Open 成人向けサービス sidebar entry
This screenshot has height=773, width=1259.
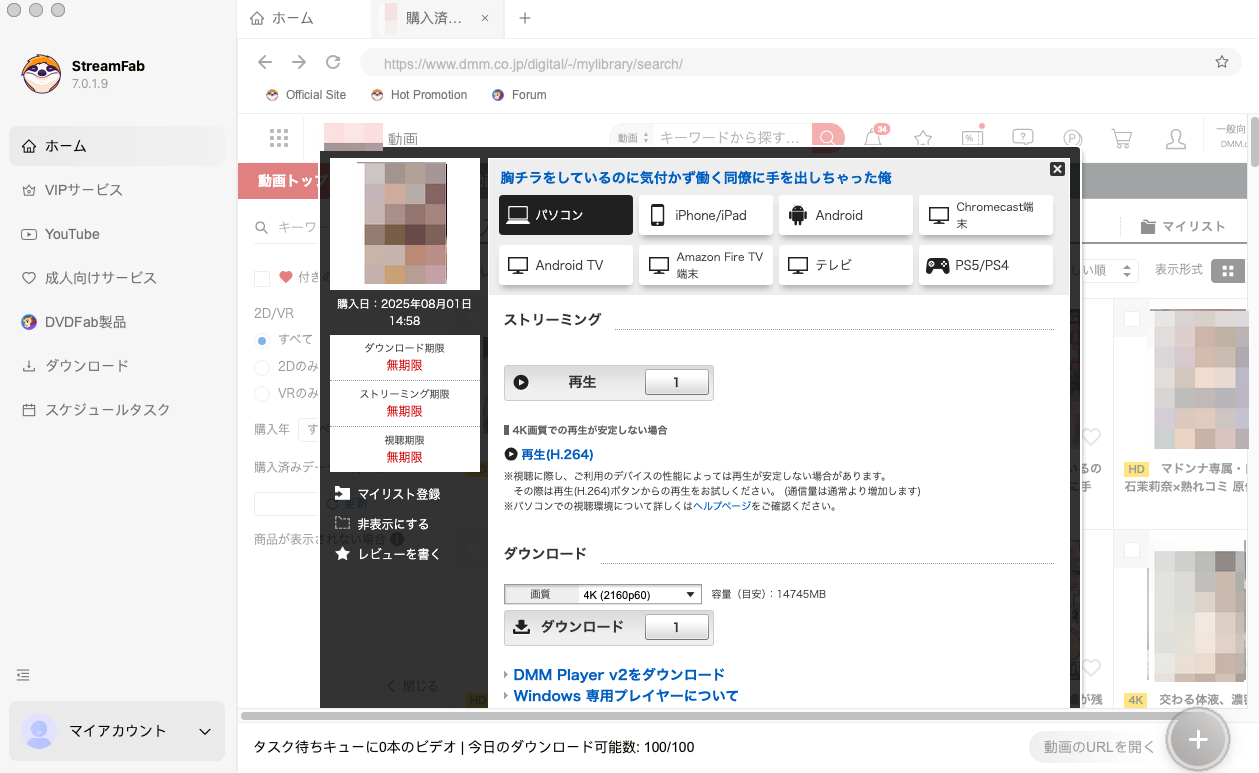[118, 278]
